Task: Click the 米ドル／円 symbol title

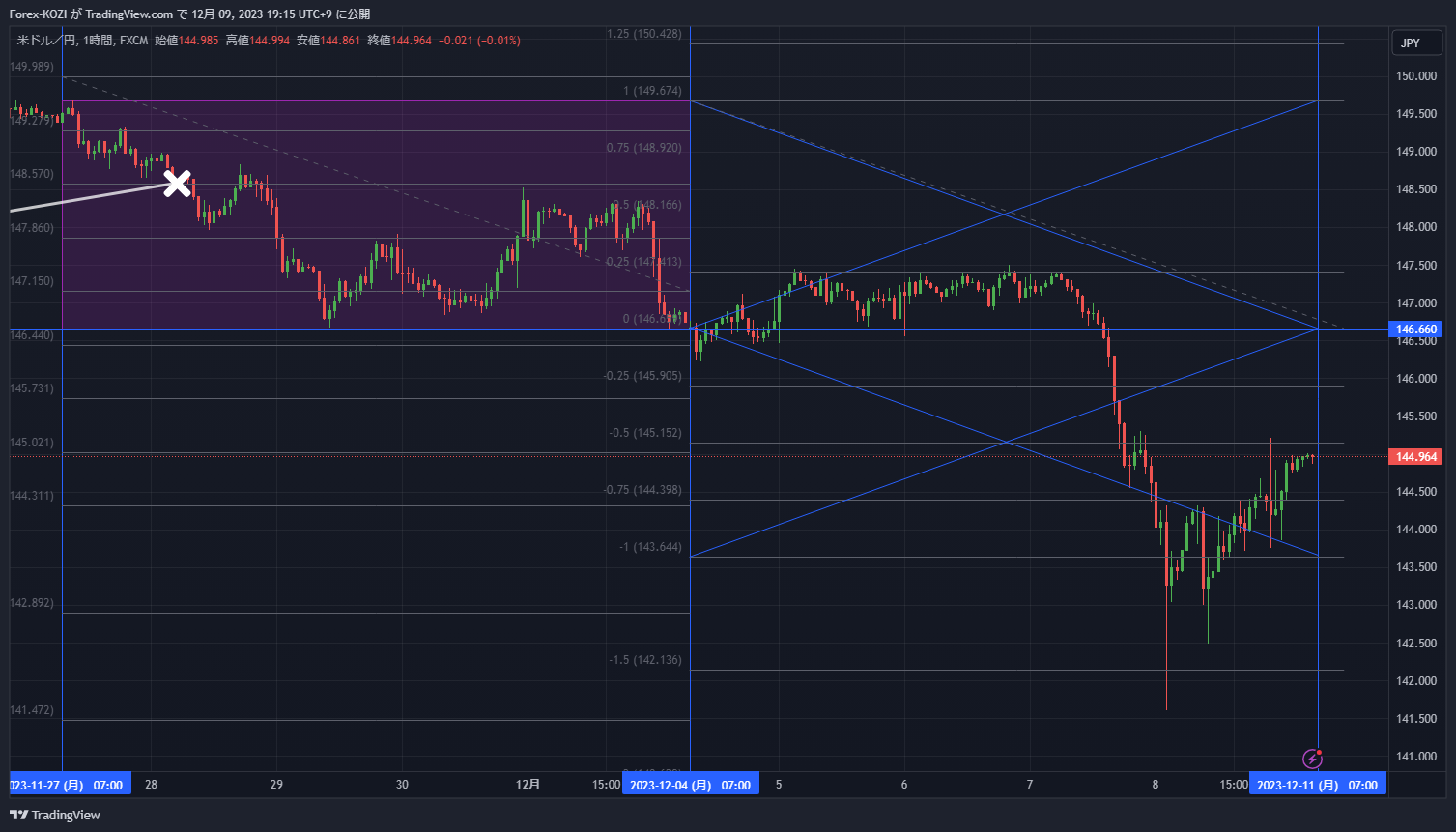Action: coord(46,41)
